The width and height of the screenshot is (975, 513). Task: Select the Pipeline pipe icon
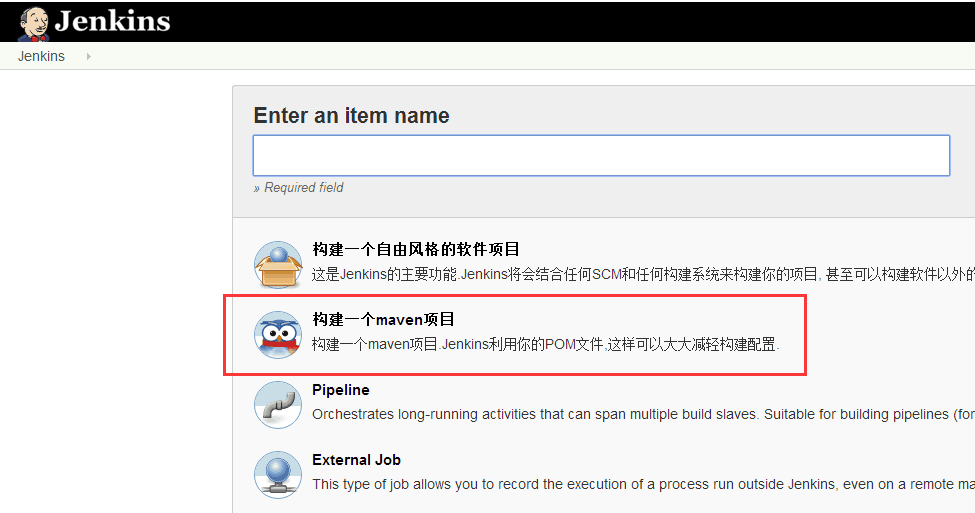click(278, 405)
